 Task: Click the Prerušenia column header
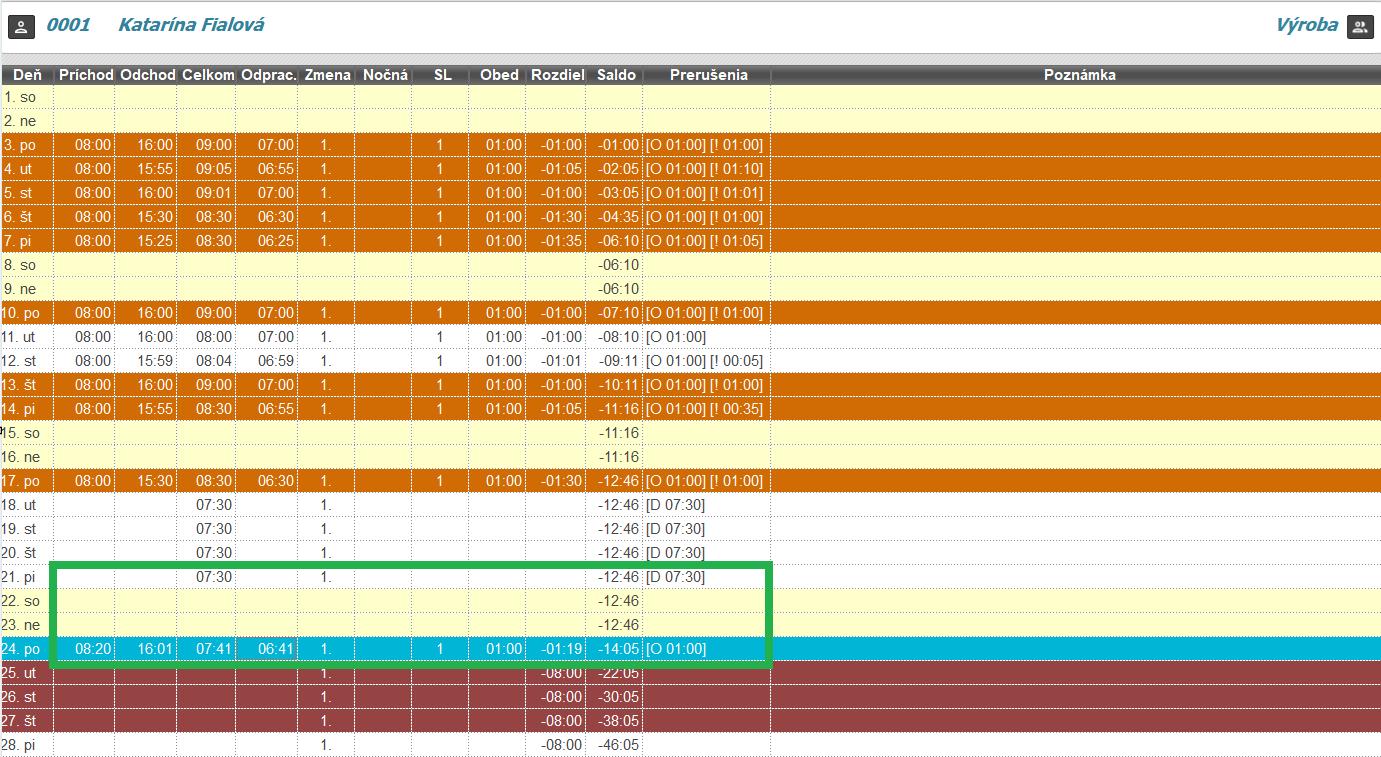[708, 75]
